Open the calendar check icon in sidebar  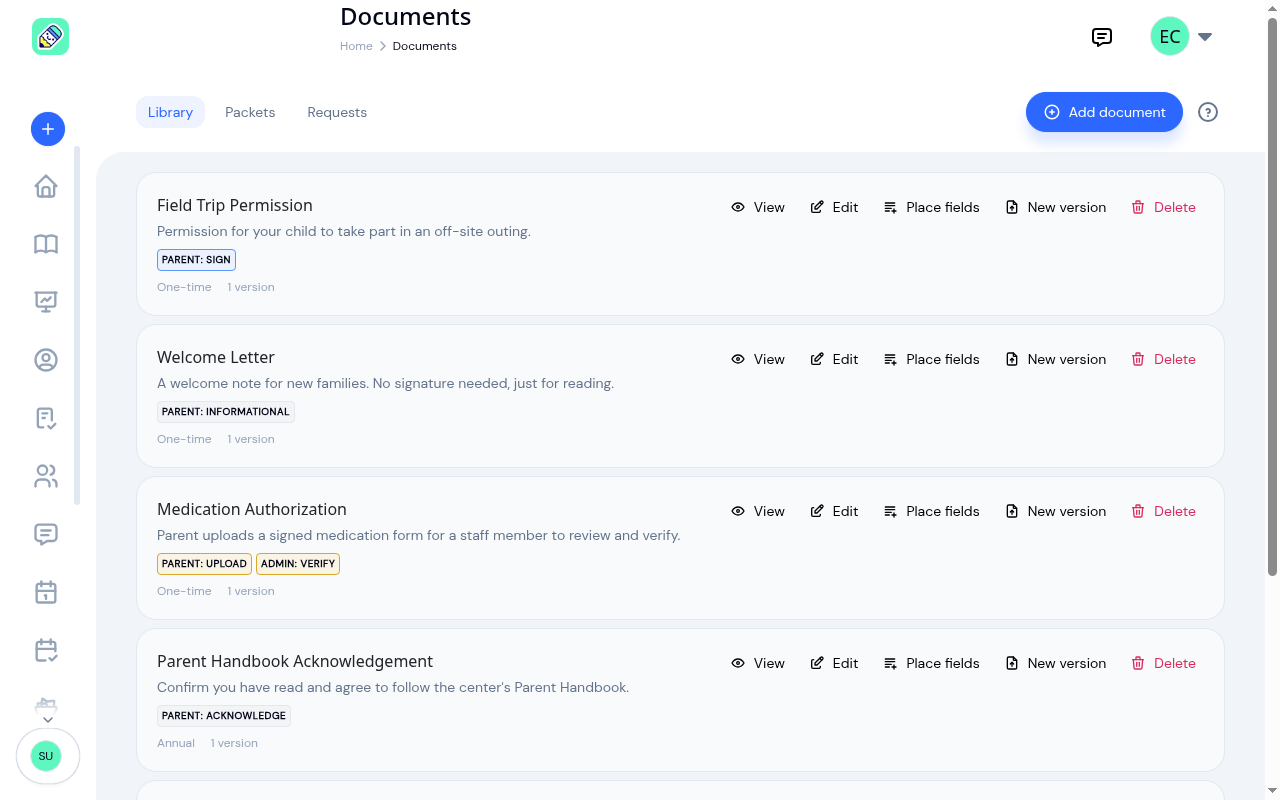pos(46,650)
